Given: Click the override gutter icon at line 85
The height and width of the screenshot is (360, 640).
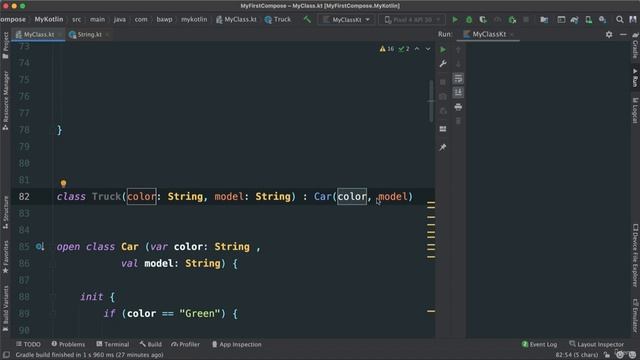Looking at the screenshot, I should click(40, 247).
